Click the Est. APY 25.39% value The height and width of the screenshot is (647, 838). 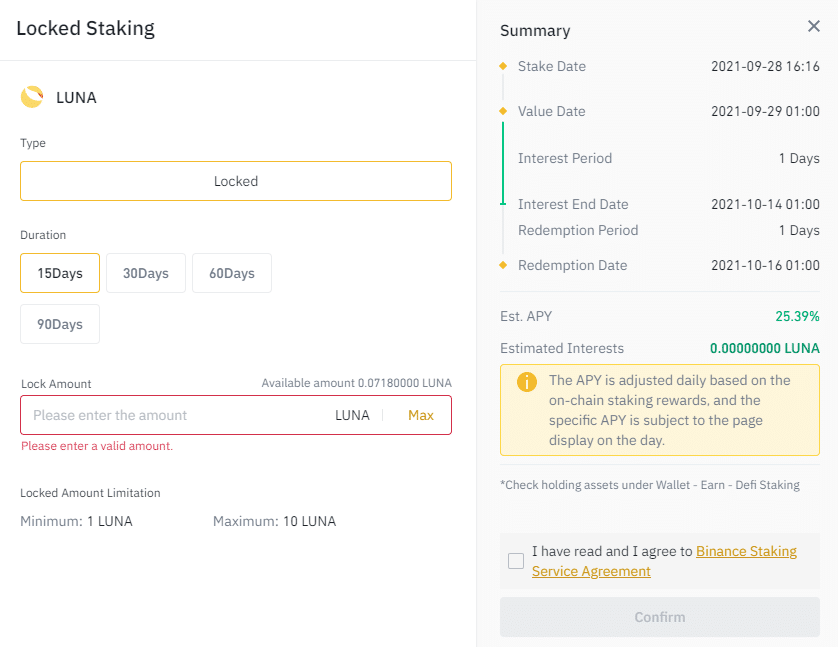tap(797, 316)
